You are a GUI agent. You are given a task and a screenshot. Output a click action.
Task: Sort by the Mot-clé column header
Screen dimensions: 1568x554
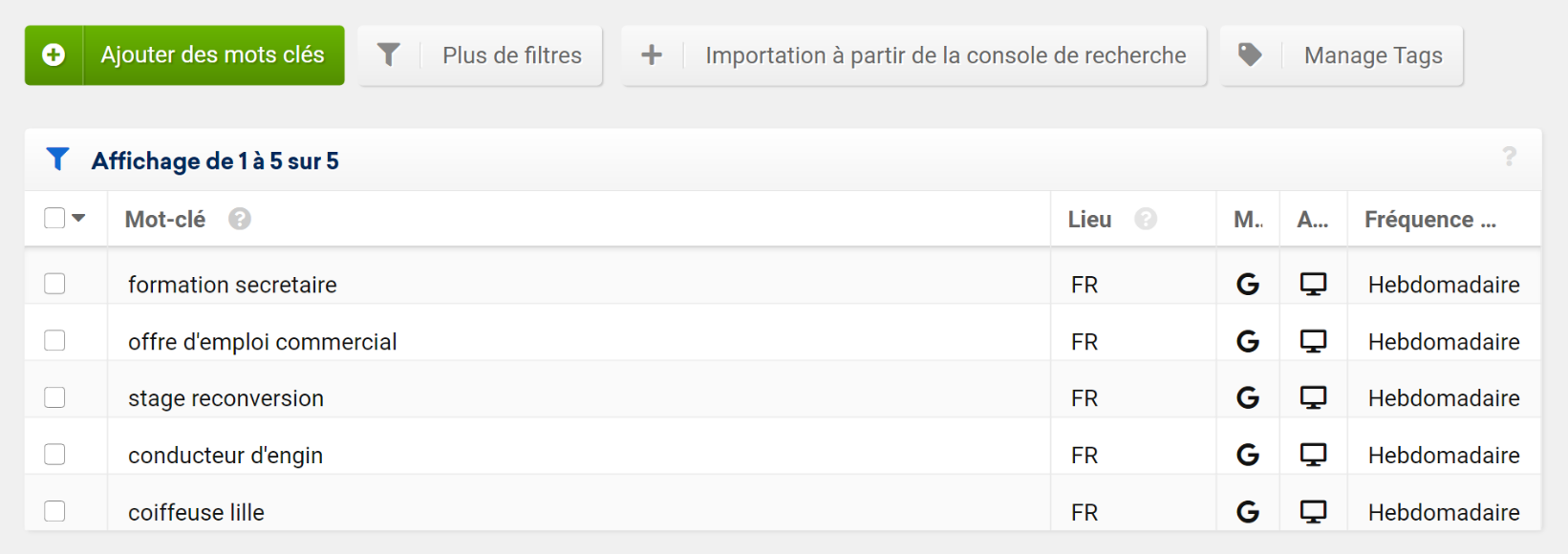coord(165,220)
